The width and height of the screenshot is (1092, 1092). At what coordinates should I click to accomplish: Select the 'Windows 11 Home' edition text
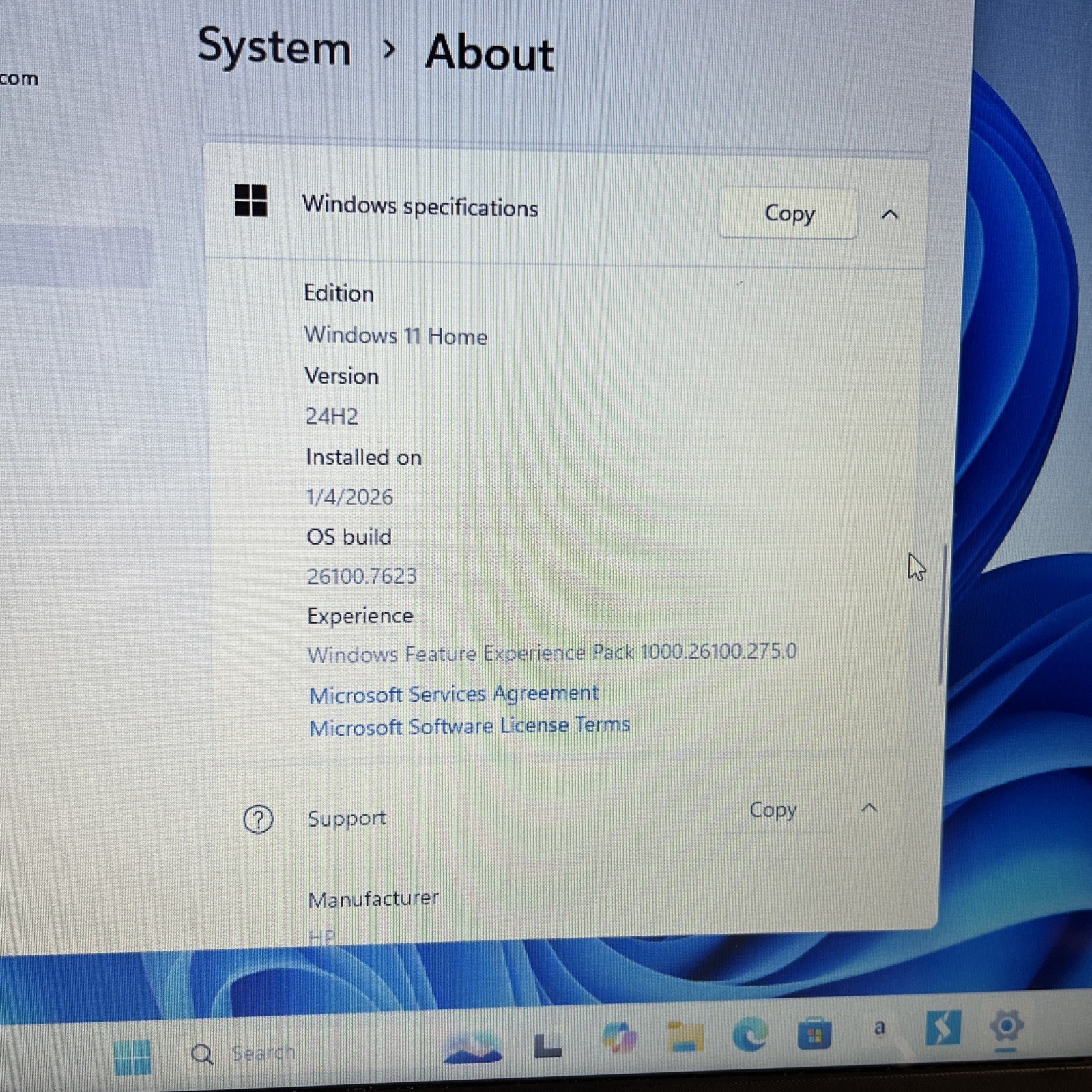pos(396,336)
